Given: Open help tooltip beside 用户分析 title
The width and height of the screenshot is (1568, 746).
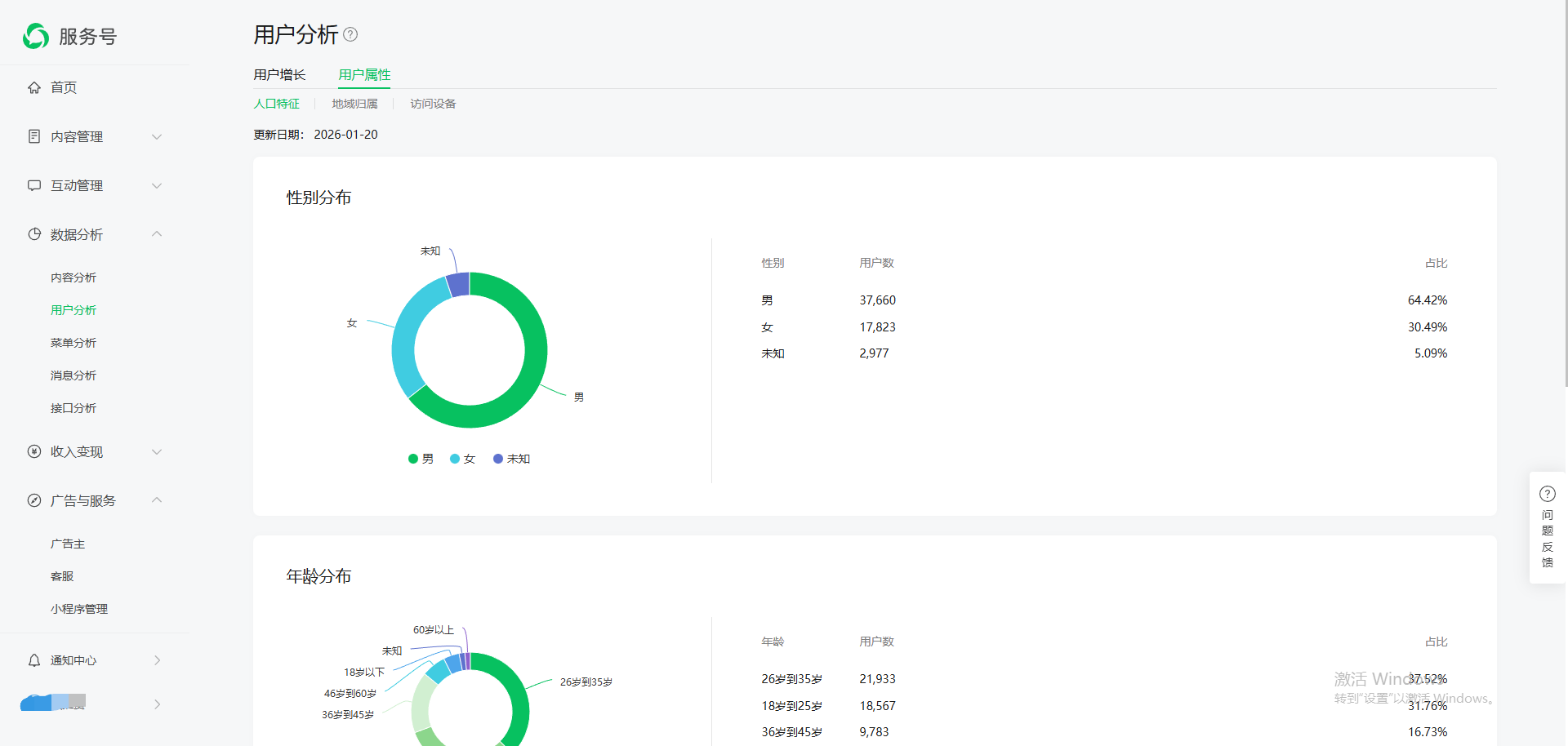Looking at the screenshot, I should (350, 34).
